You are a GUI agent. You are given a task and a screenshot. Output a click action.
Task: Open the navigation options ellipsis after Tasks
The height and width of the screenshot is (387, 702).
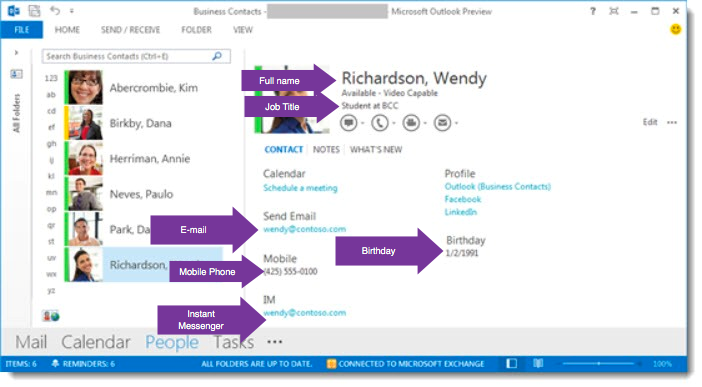pyautogui.click(x=274, y=342)
